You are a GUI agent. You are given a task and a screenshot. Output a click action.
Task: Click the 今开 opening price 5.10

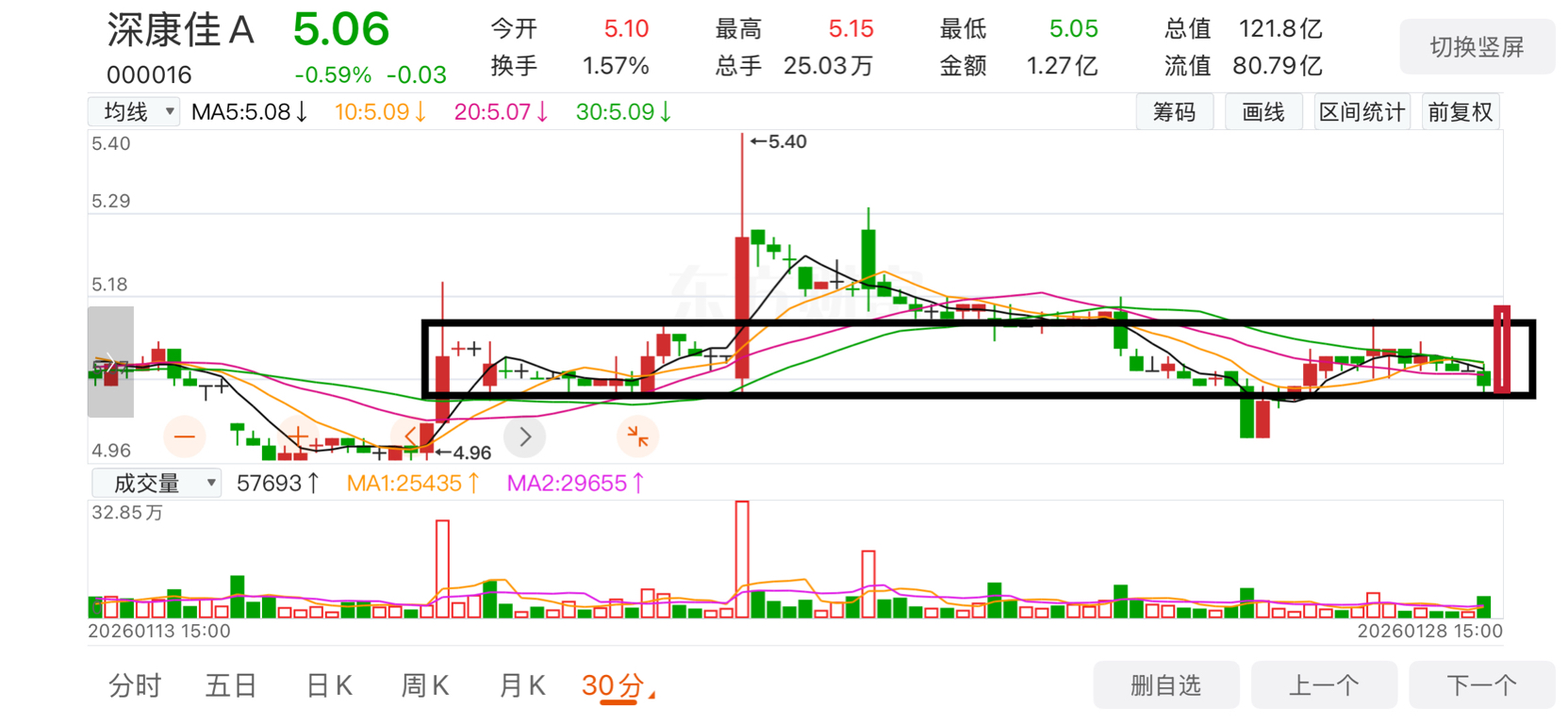point(626,29)
